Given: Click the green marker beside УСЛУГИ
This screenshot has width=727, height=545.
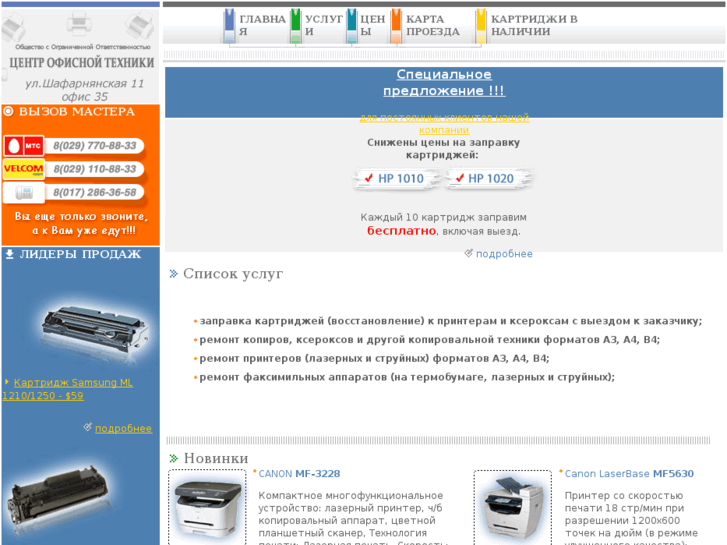Looking at the screenshot, I should [x=296, y=26].
